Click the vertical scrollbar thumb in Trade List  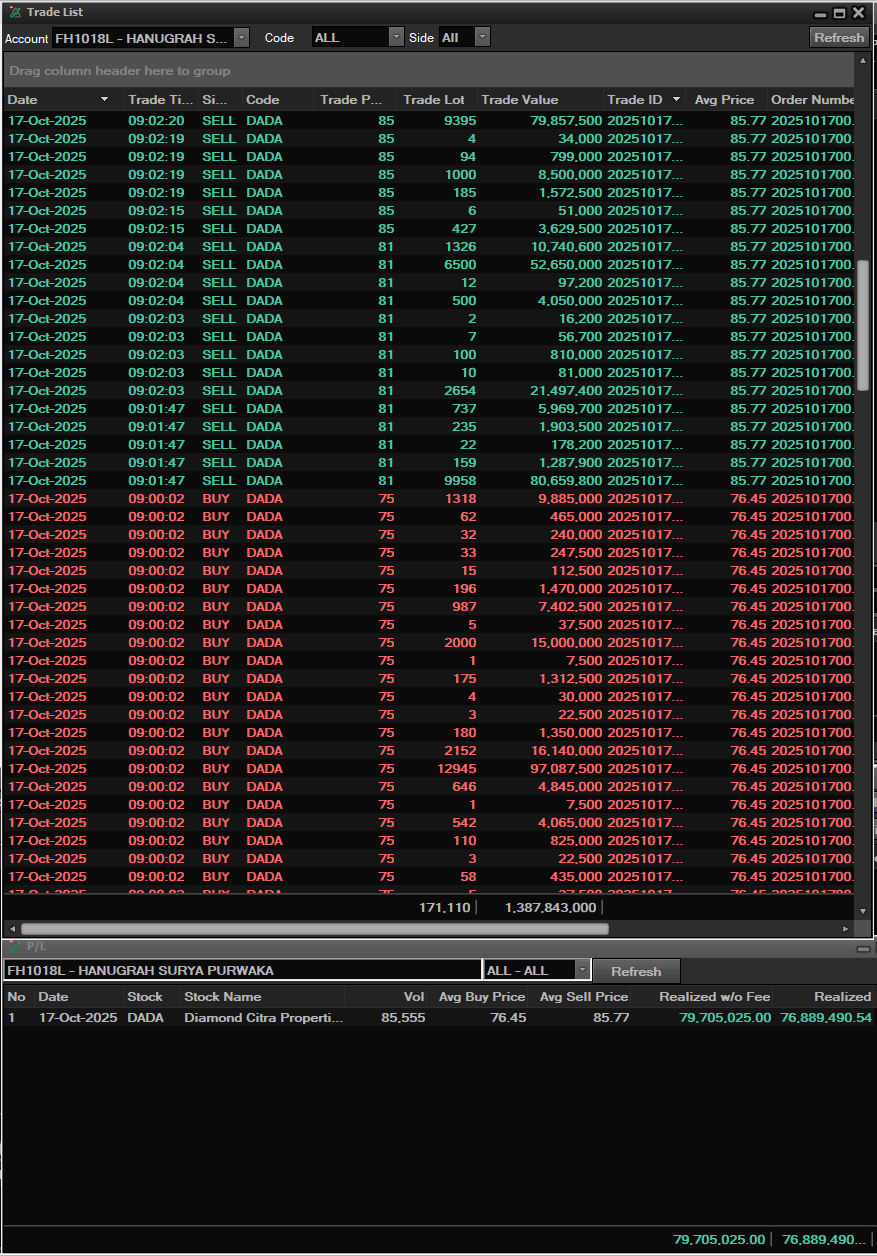863,325
